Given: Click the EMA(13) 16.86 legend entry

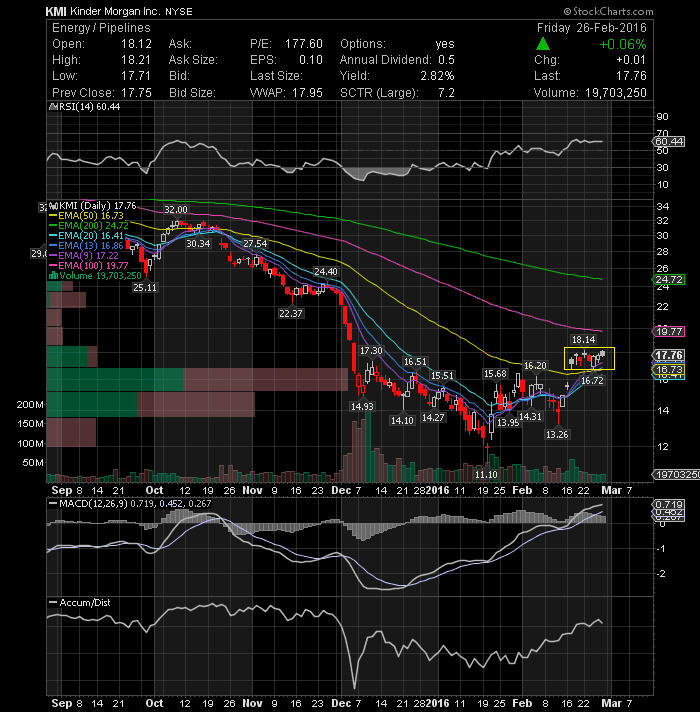Looking at the screenshot, I should pyautogui.click(x=86, y=246).
